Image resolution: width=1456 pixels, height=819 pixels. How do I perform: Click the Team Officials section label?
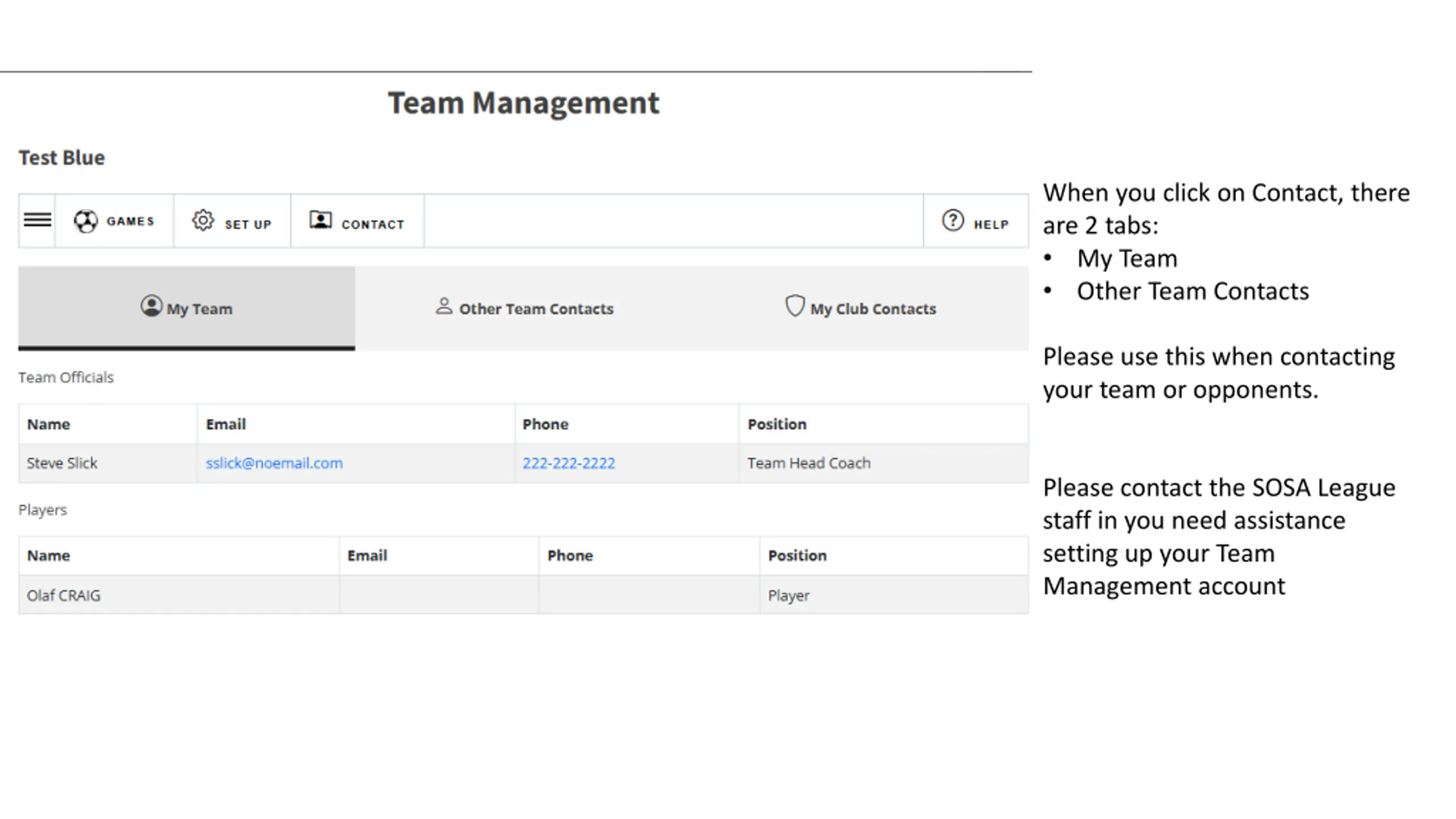point(66,377)
